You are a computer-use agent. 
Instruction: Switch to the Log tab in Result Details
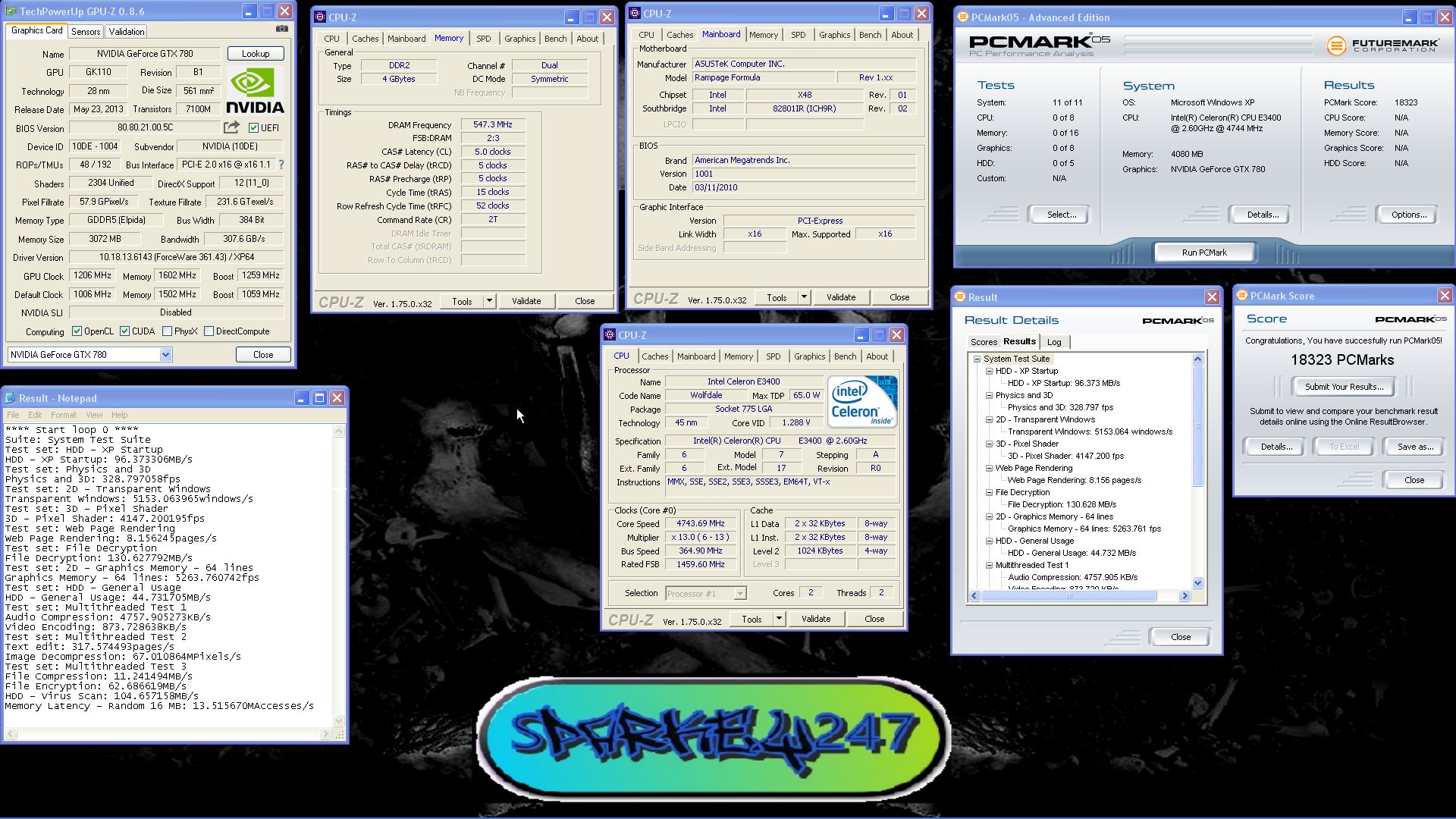1054,342
